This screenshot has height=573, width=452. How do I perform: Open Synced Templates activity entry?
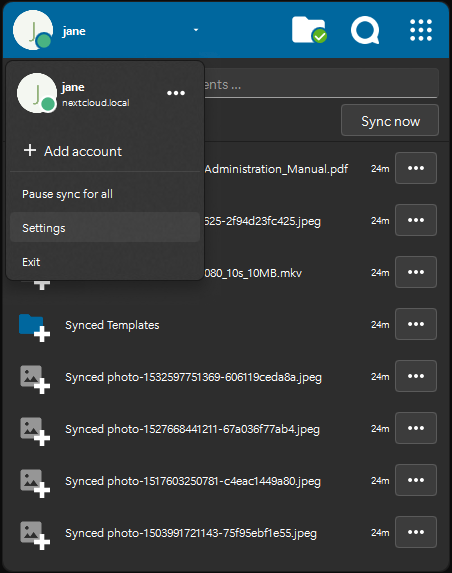coord(112,325)
